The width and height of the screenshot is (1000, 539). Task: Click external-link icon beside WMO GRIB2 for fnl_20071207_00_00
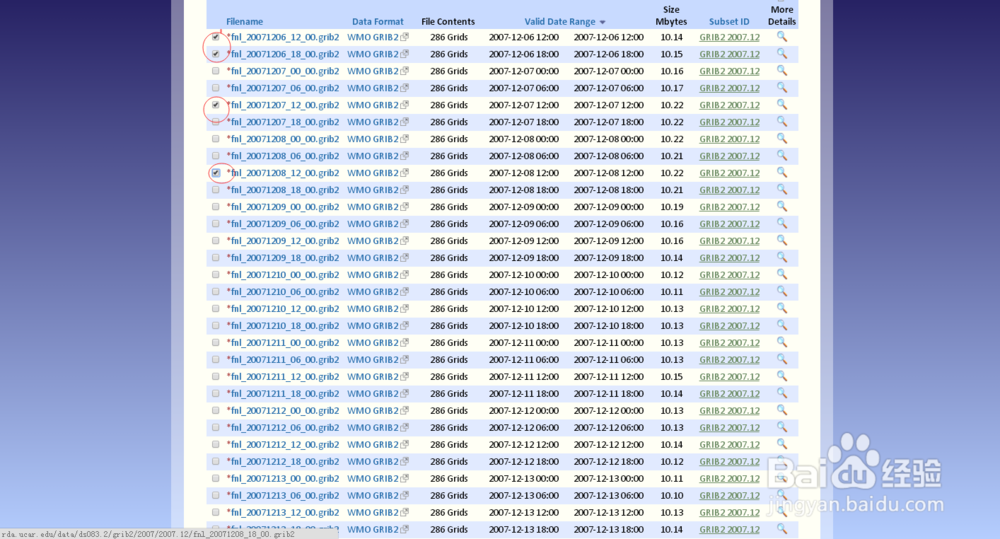(404, 71)
